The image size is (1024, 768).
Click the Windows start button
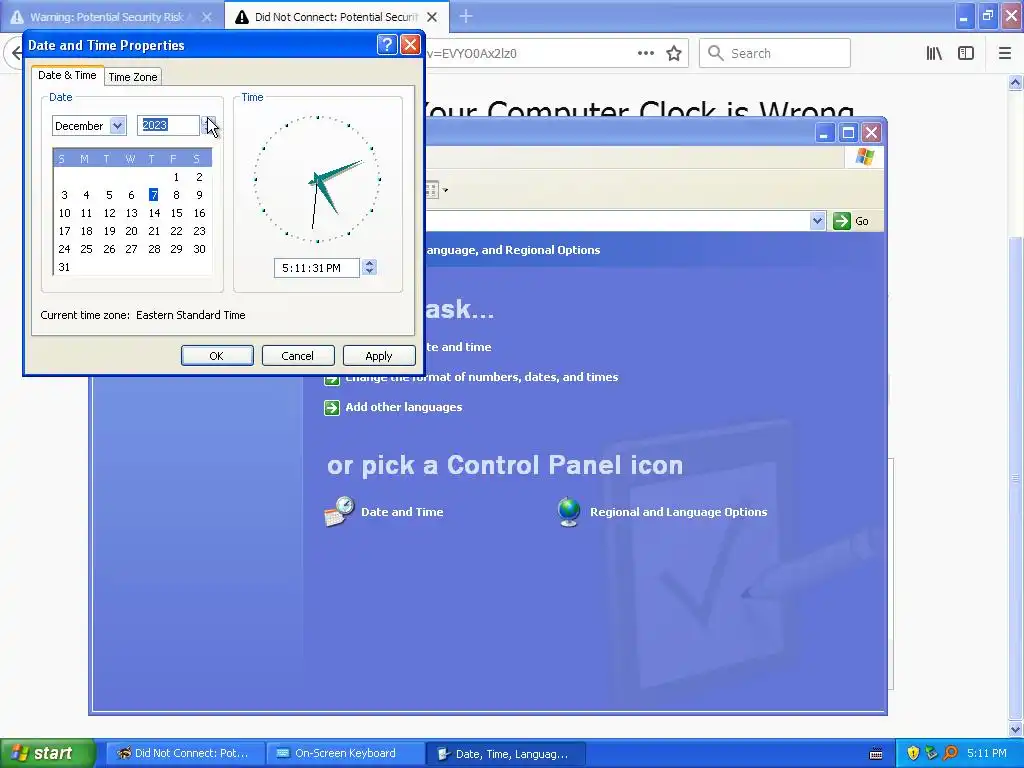47,753
